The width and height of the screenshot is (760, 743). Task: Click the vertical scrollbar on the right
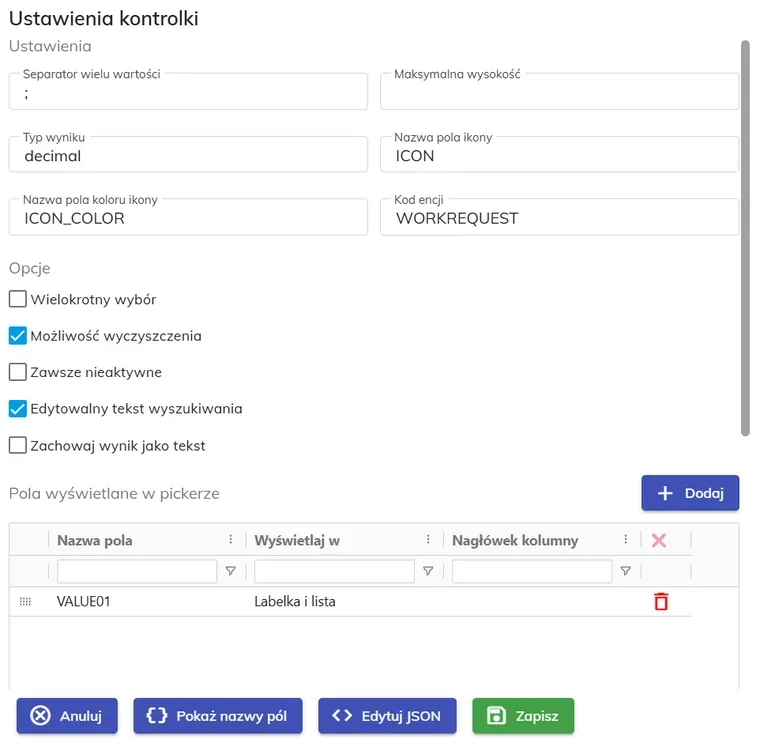(x=745, y=238)
